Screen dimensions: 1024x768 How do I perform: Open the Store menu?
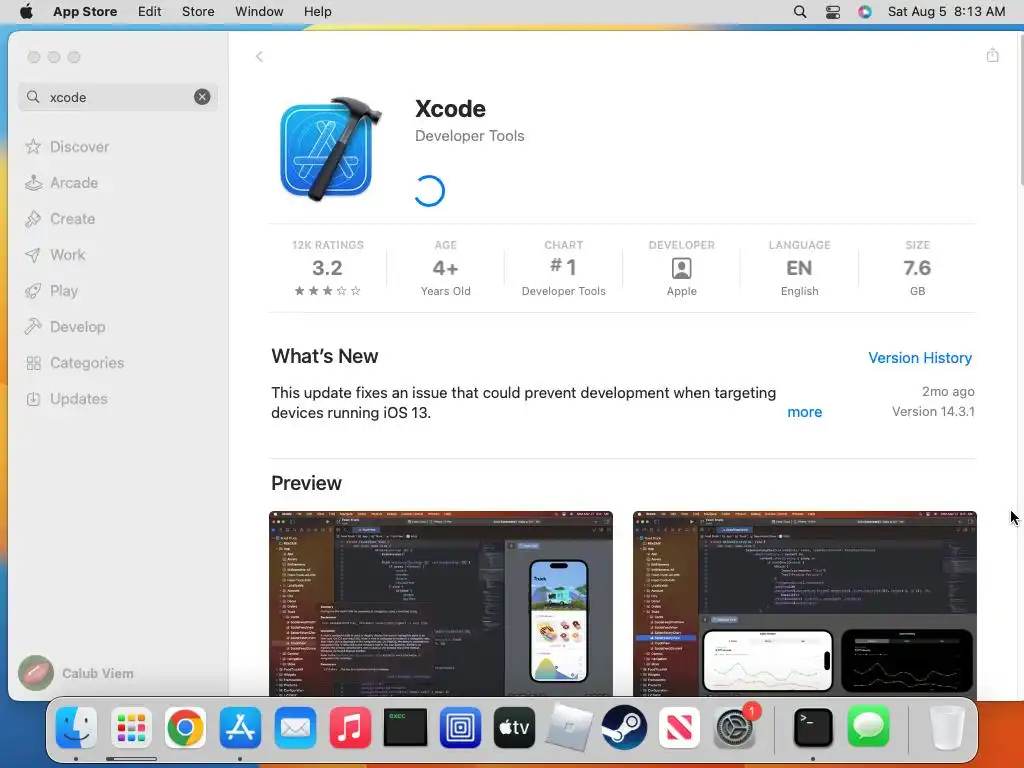[198, 11]
